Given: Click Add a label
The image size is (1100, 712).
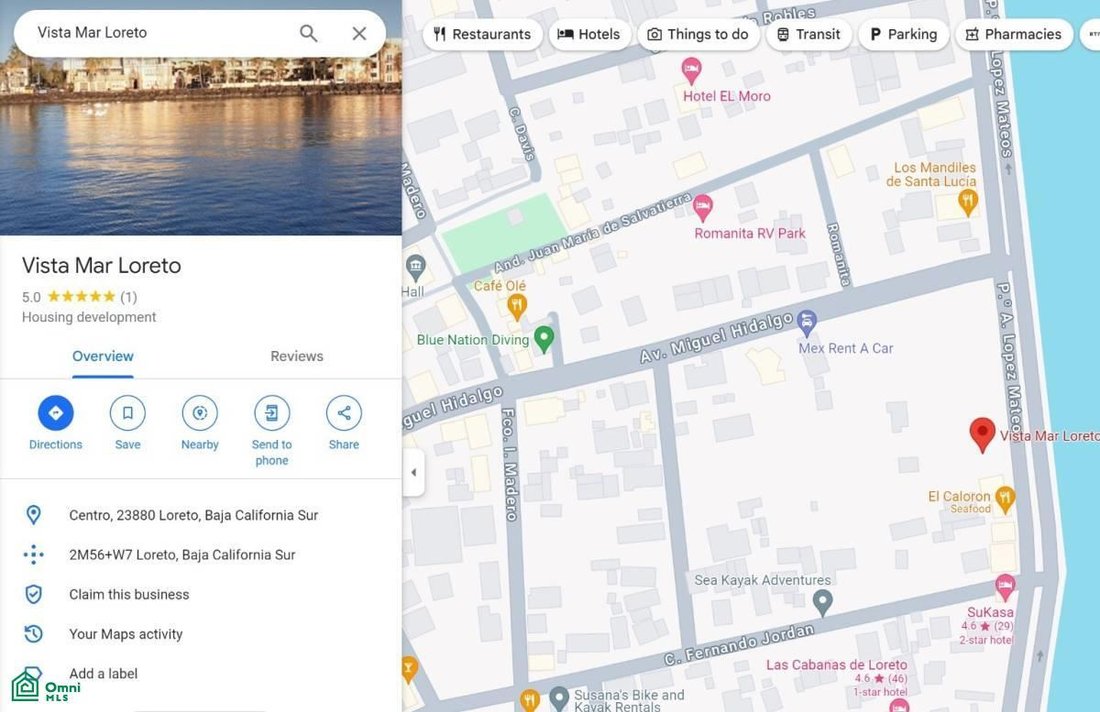Looking at the screenshot, I should click(x=103, y=673).
